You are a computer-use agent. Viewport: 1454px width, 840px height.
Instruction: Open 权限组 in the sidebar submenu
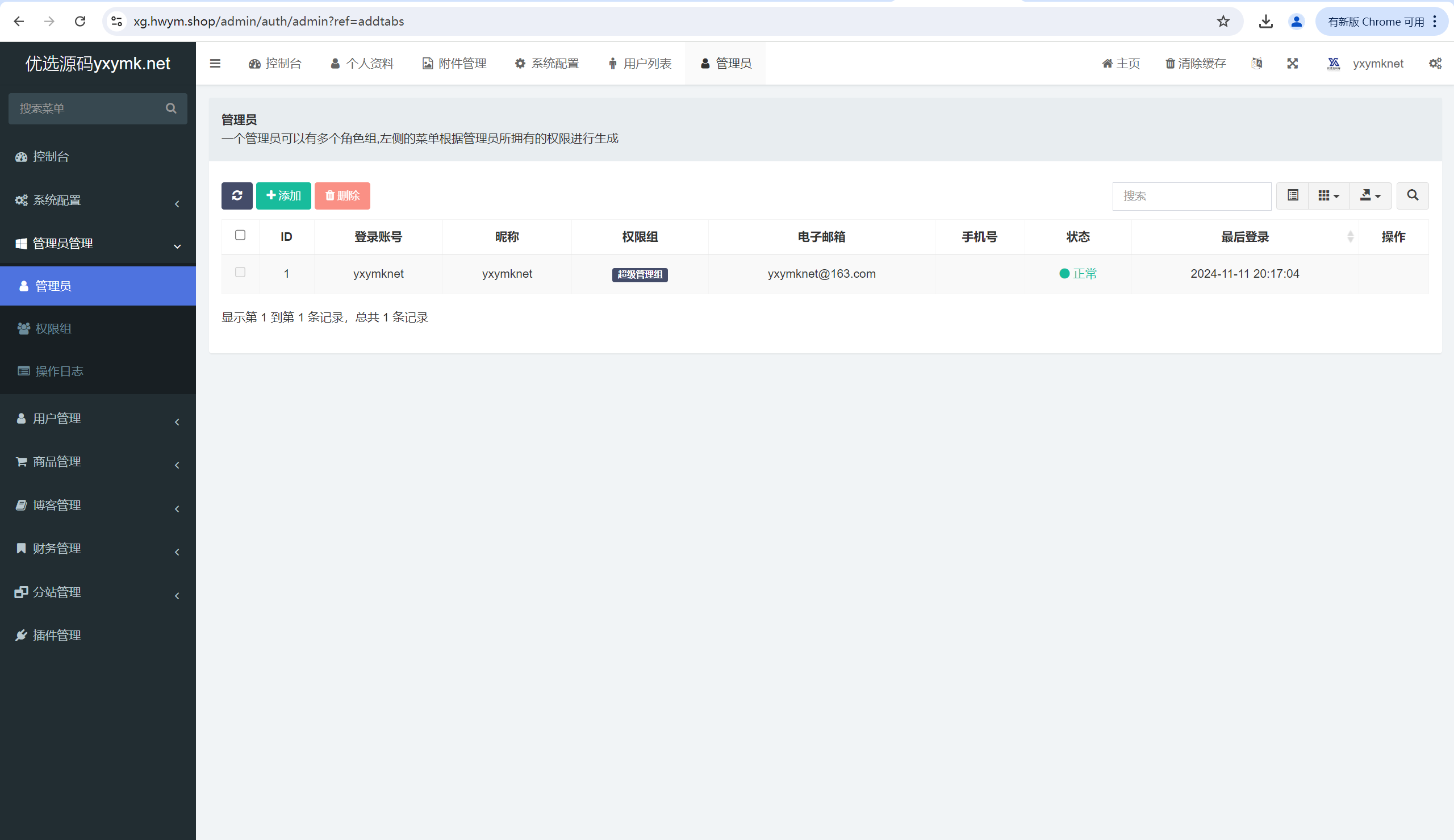click(x=53, y=329)
